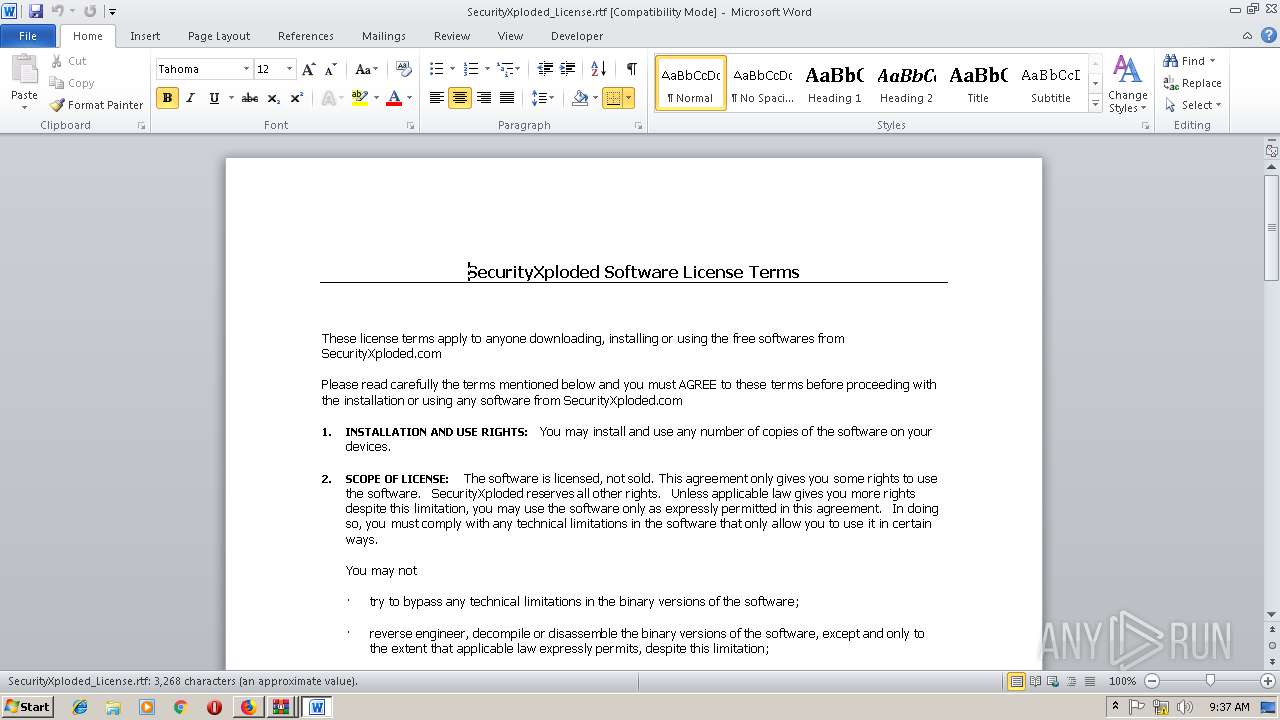Click the Find button
The image size is (1280, 720).
point(1190,61)
